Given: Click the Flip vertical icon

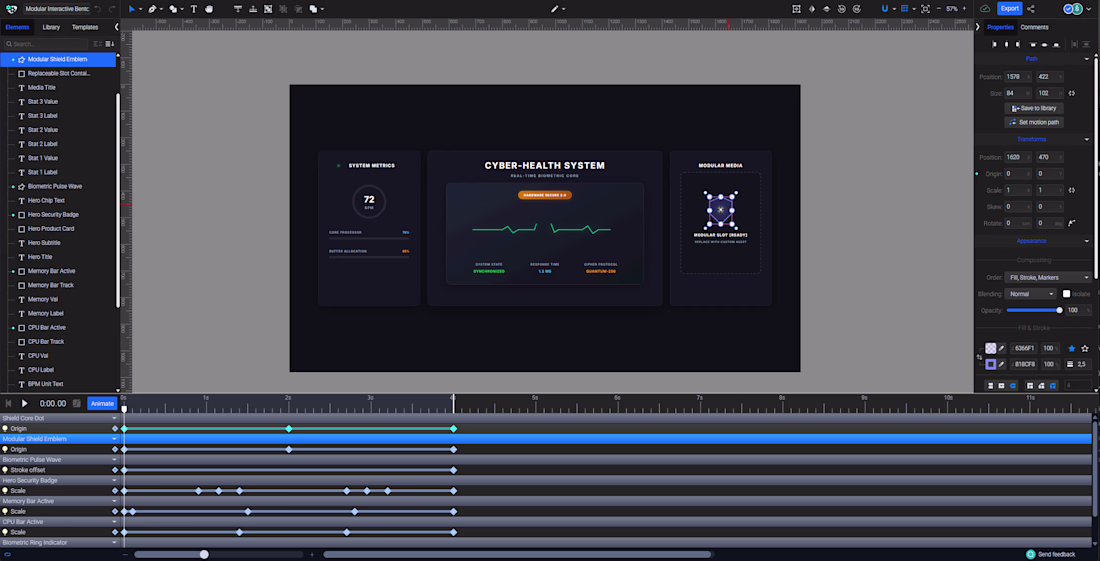Looking at the screenshot, I should pos(826,9).
